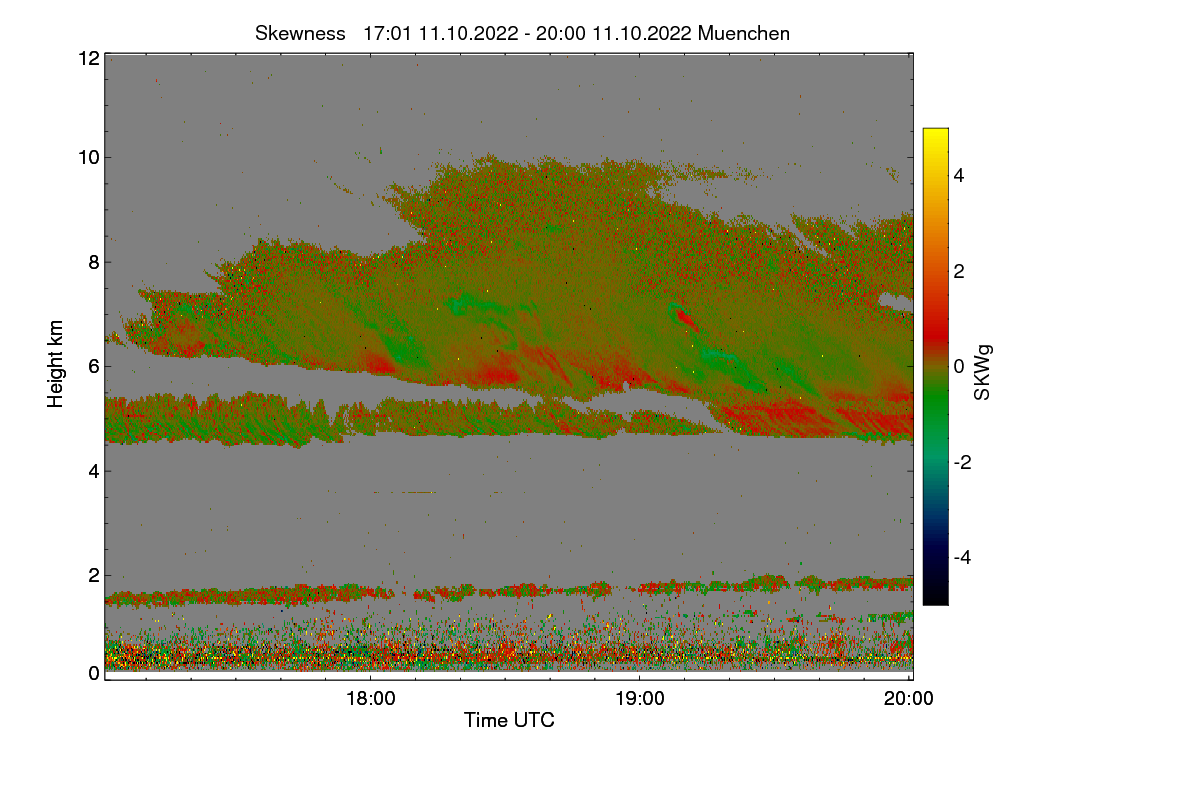This screenshot has width=1200, height=800.
Task: Click the "Time UTC" x-axis label
Action: pyautogui.click(x=509, y=720)
